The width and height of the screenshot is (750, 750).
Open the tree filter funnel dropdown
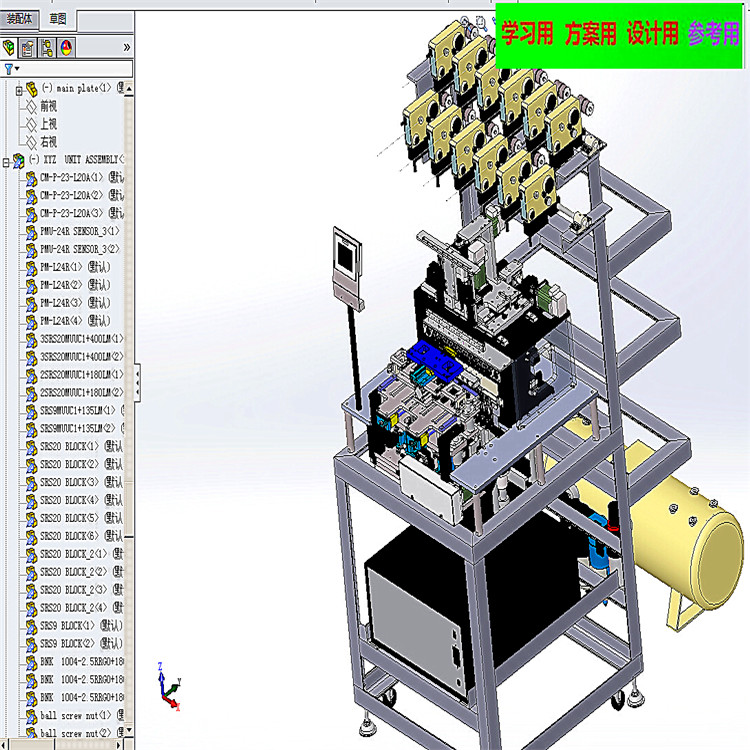[11, 69]
